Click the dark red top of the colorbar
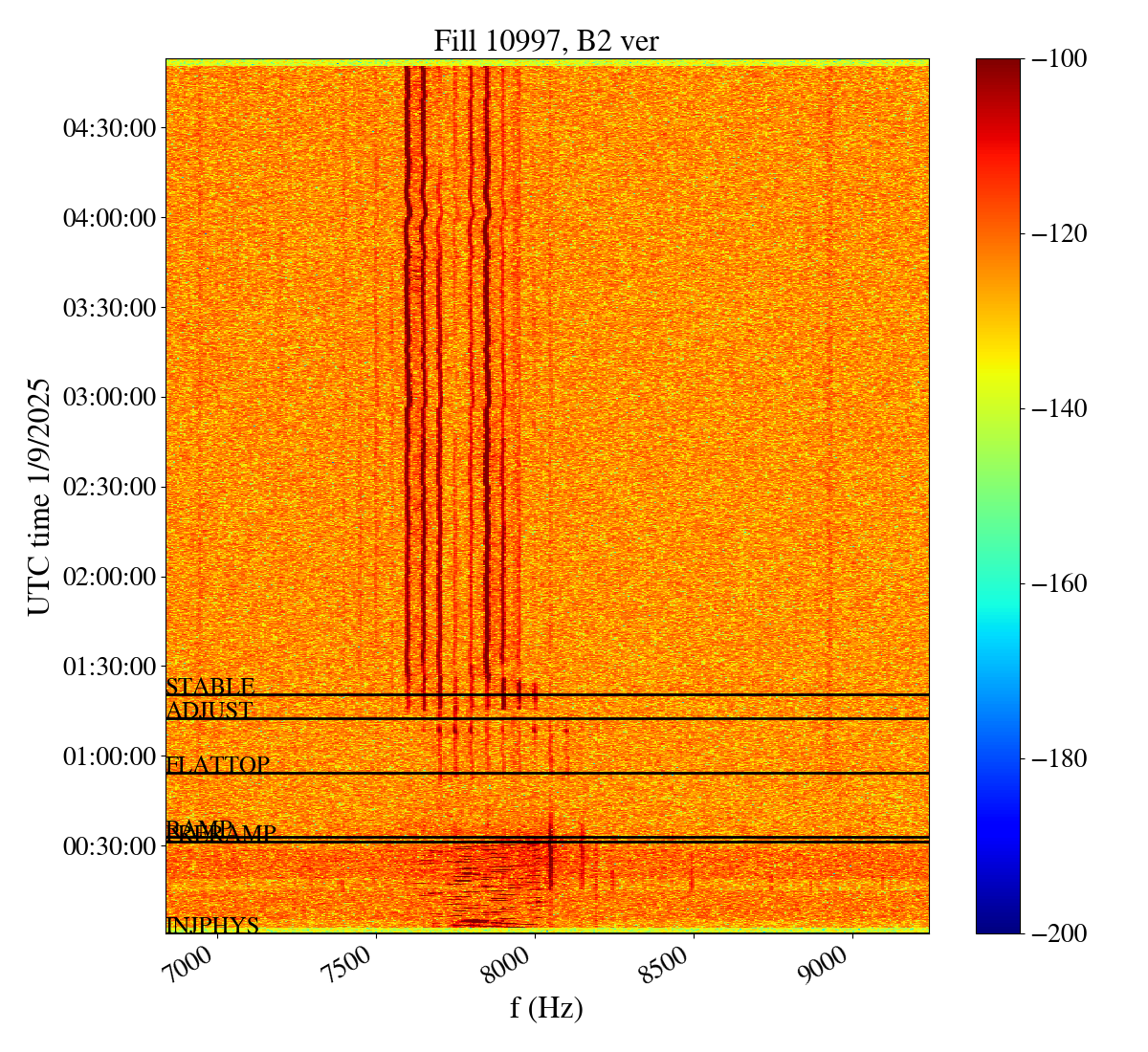The image size is (1148, 1052). tap(998, 65)
